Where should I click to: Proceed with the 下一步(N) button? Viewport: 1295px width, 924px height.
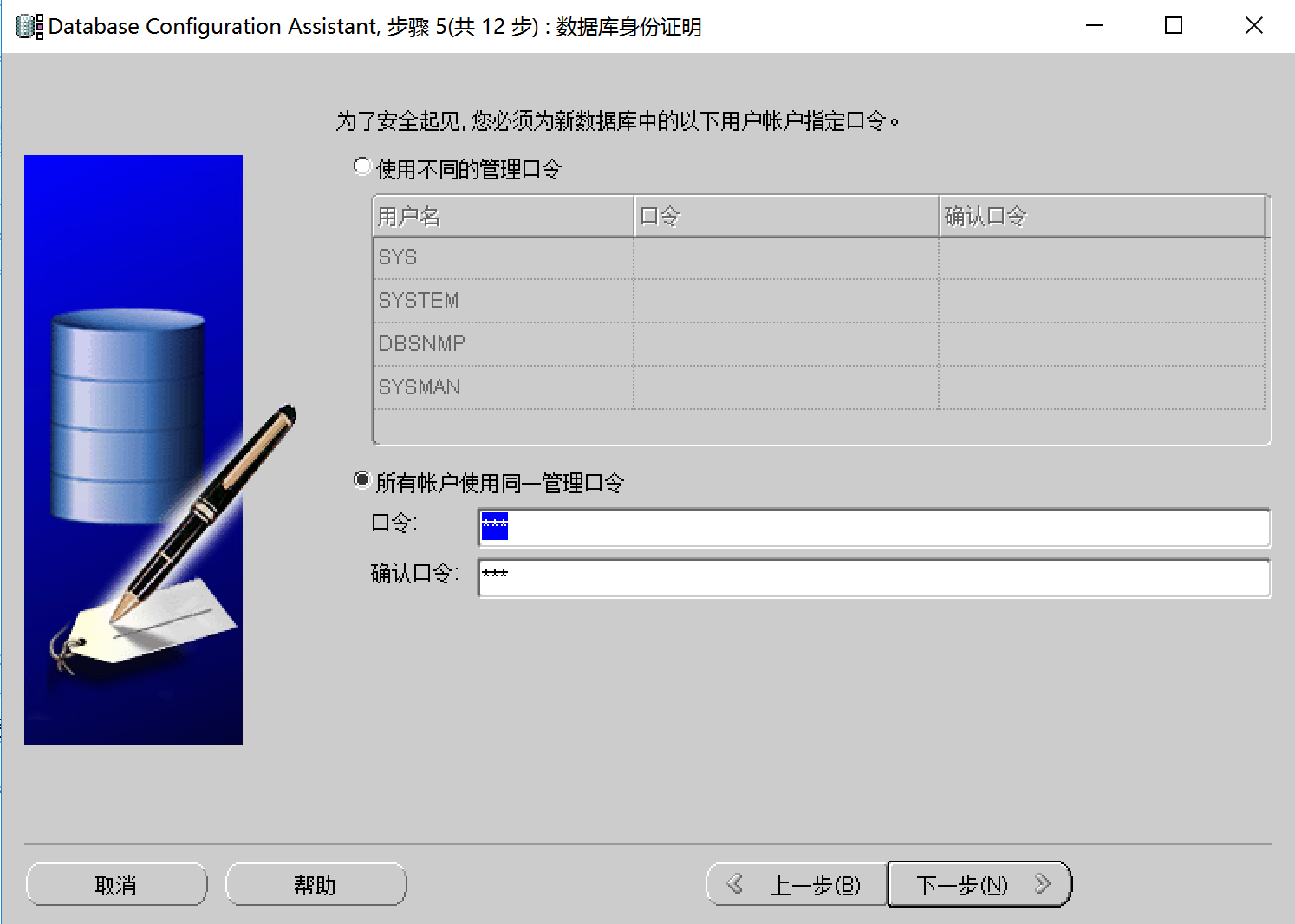(979, 885)
